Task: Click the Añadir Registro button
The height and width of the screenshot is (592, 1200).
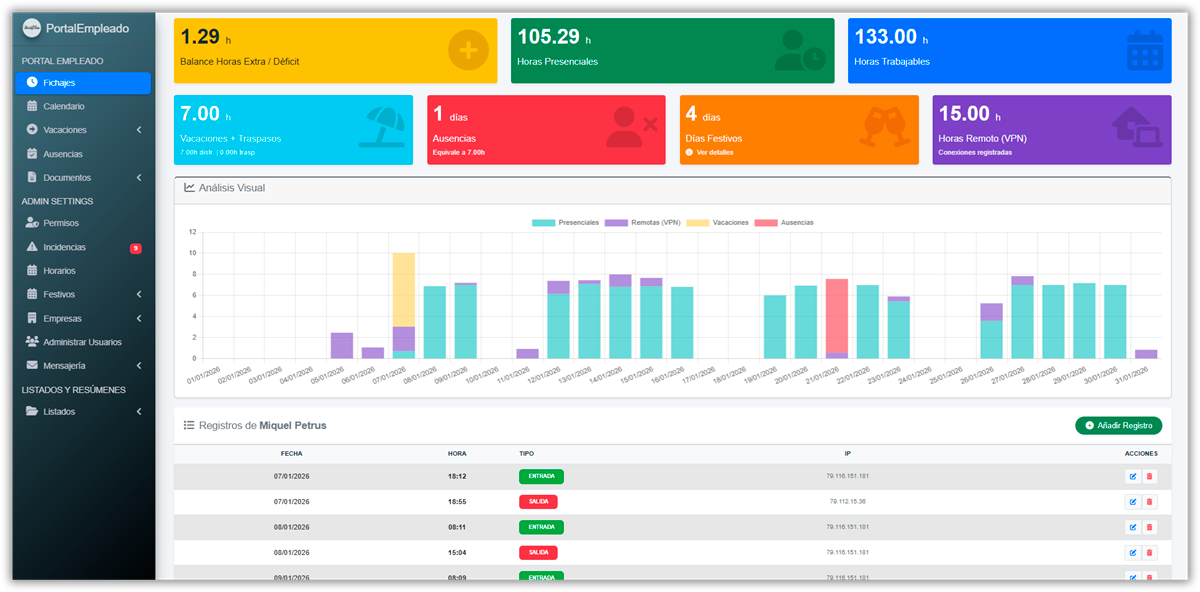Action: point(1118,426)
